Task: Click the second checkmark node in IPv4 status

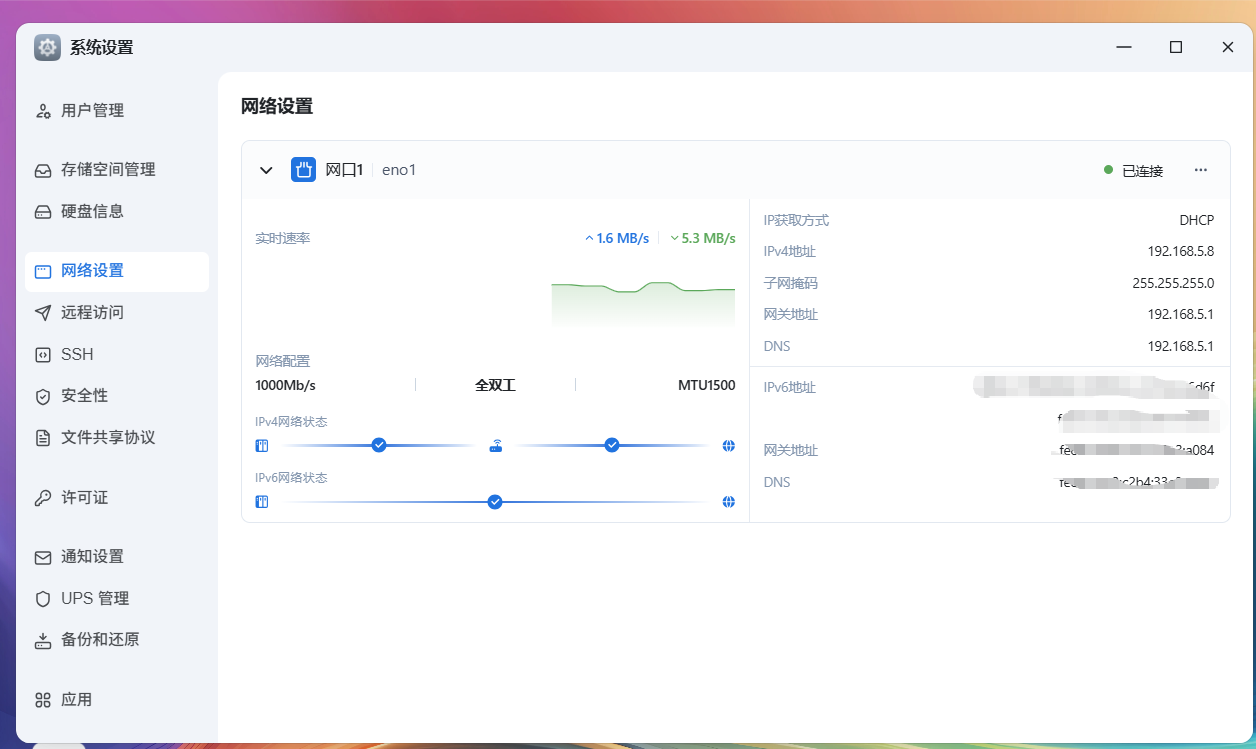Action: point(612,445)
